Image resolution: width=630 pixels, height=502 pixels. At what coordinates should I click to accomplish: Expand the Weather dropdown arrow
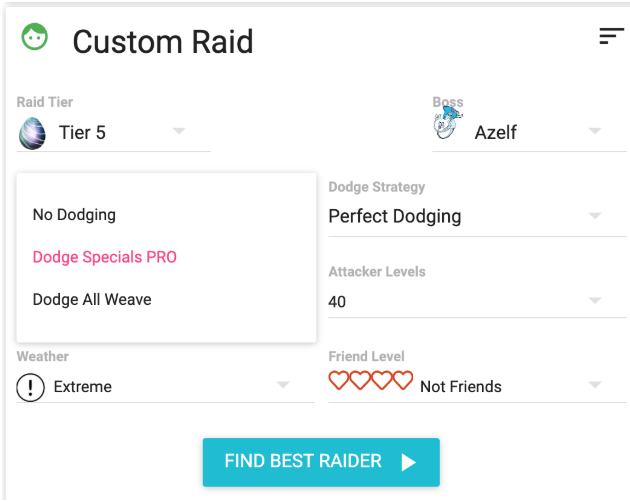(x=283, y=386)
